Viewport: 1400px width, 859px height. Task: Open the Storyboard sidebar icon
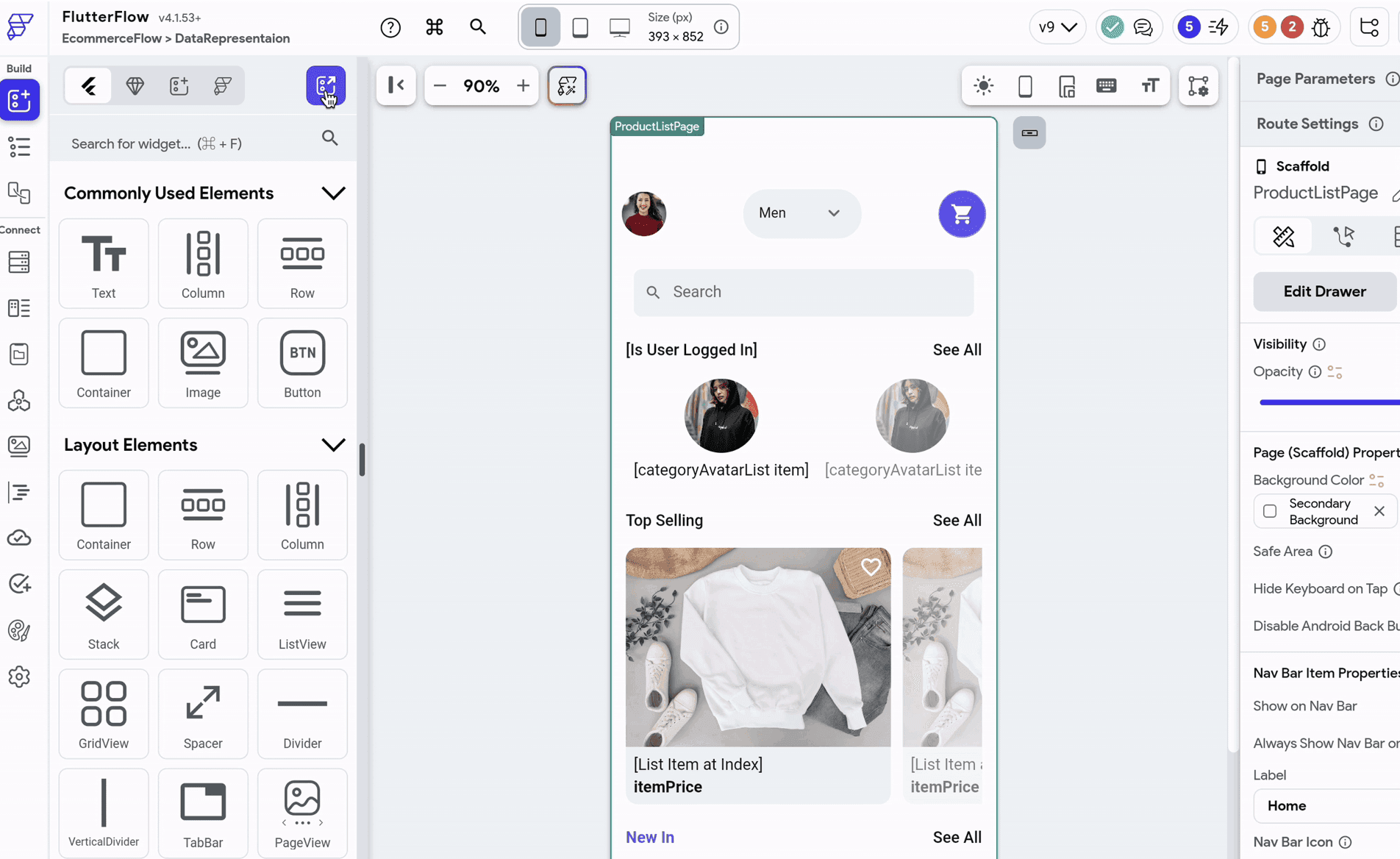pyautogui.click(x=19, y=193)
